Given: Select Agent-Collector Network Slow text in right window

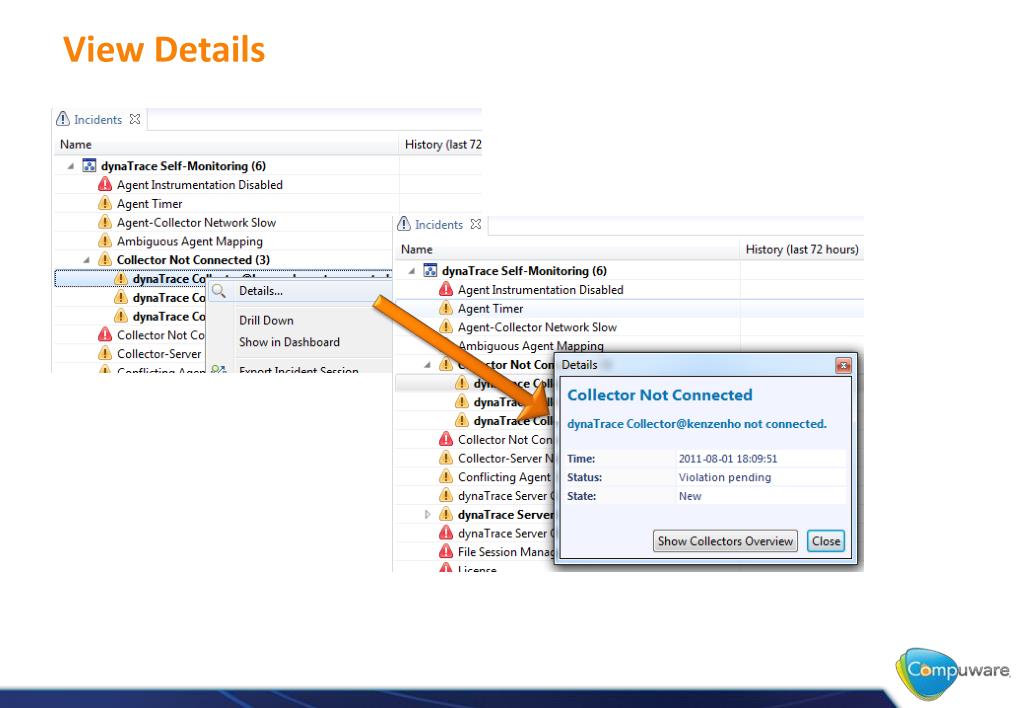Looking at the screenshot, I should (x=537, y=327).
